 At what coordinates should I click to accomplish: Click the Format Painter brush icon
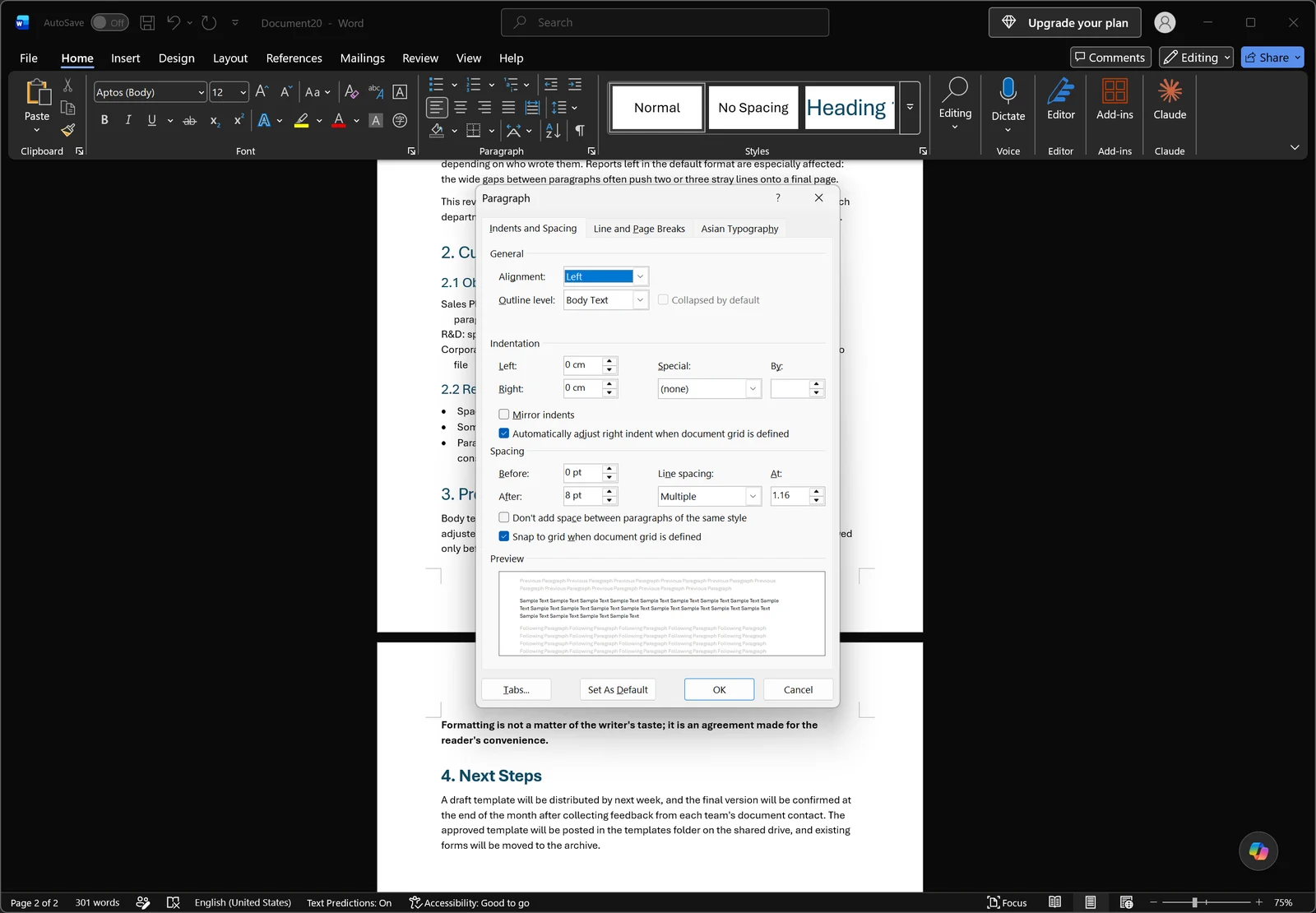68,130
